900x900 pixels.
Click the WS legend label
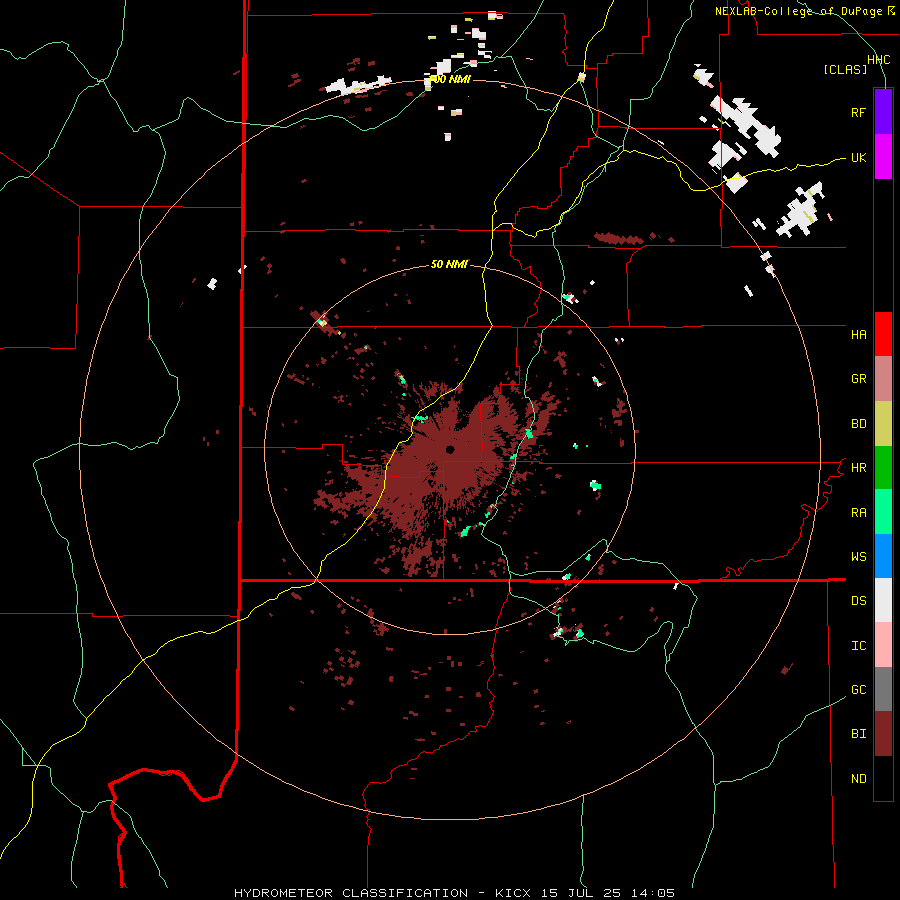(858, 557)
